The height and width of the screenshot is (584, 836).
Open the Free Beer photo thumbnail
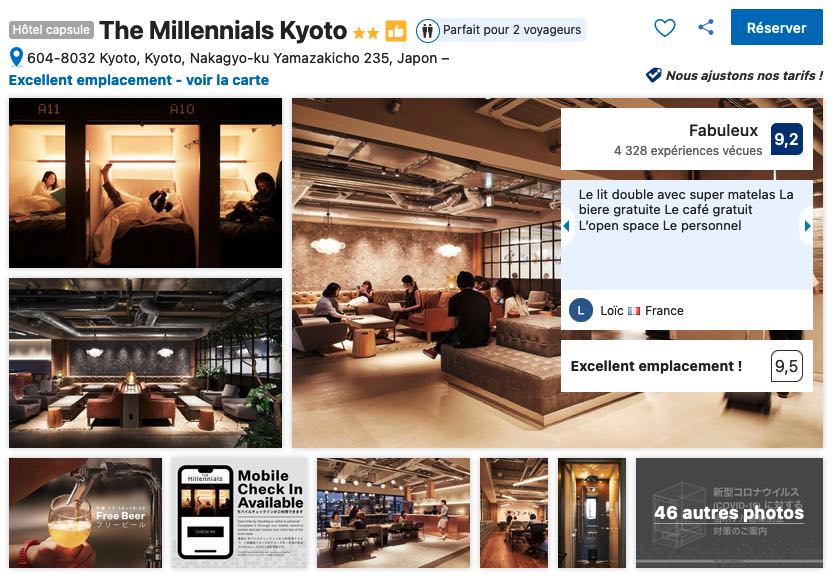(85, 513)
